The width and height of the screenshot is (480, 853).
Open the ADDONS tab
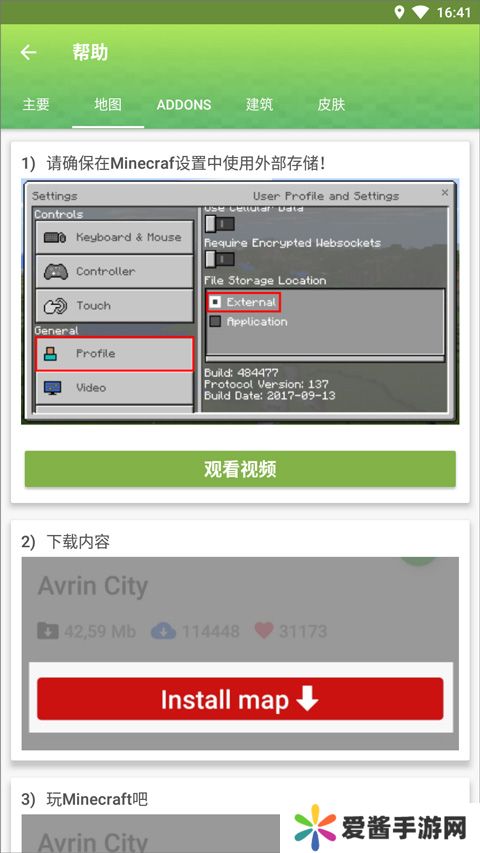click(184, 104)
